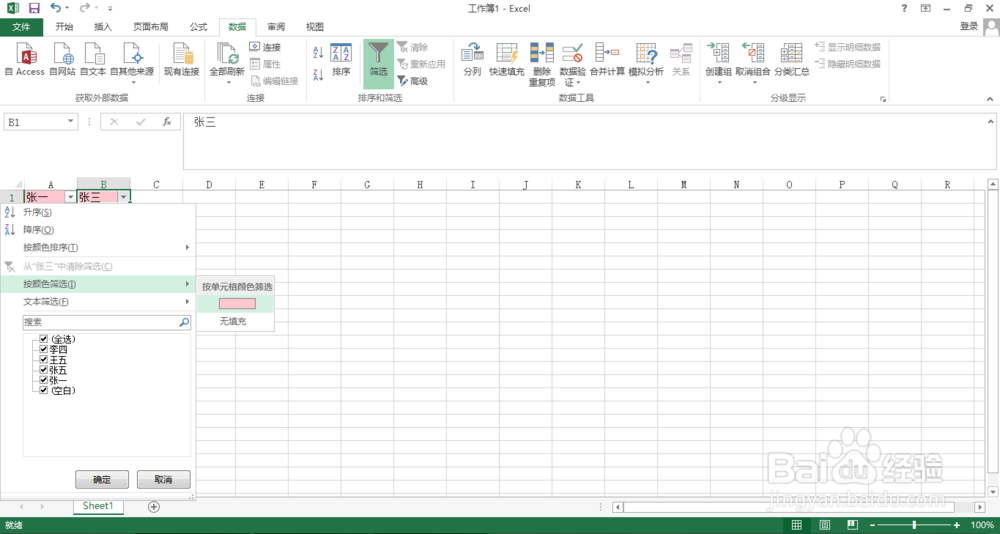The image size is (1000, 534).
Task: Open 数据验证 data validation
Action: click(x=572, y=64)
